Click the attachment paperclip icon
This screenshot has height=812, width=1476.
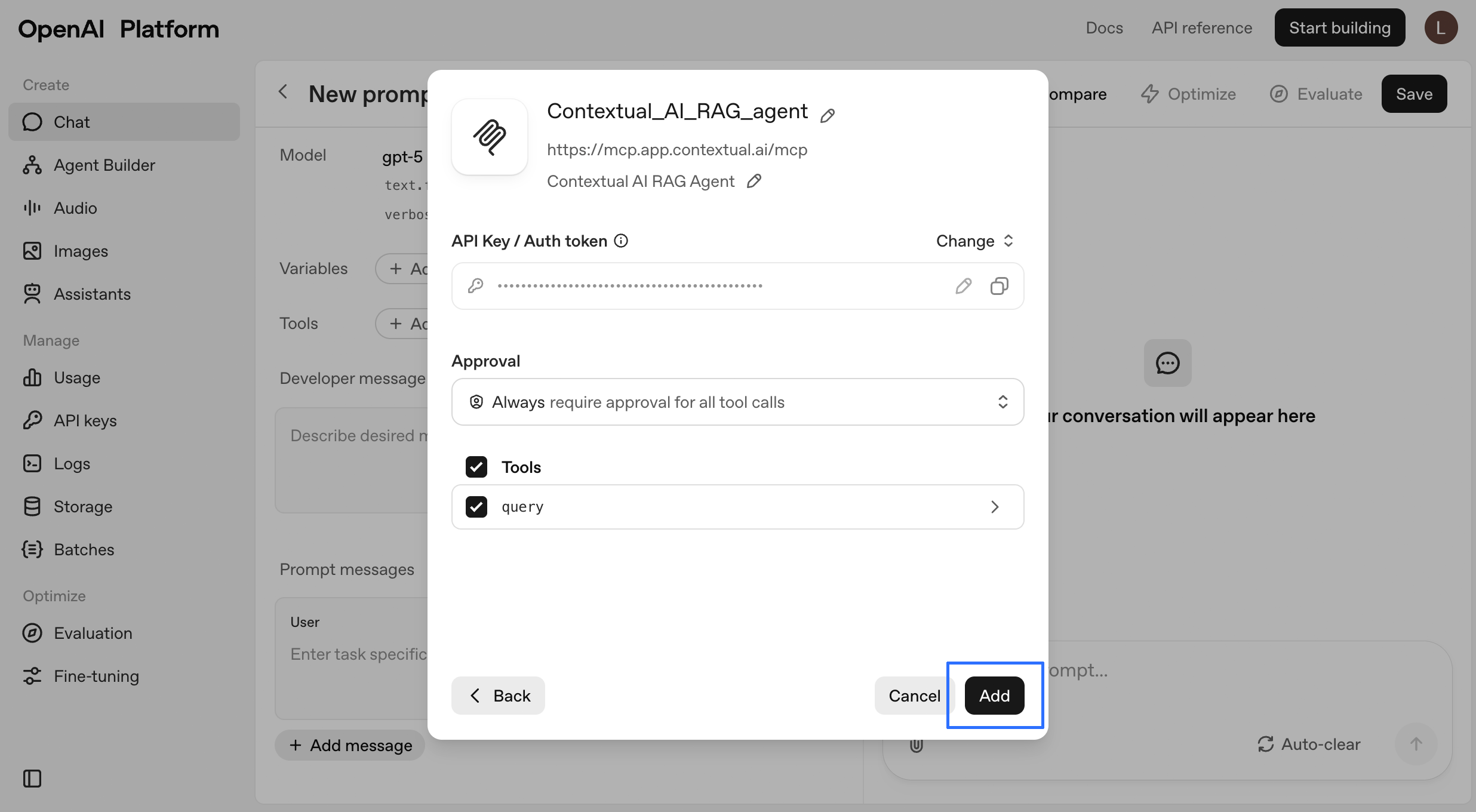coord(916,745)
